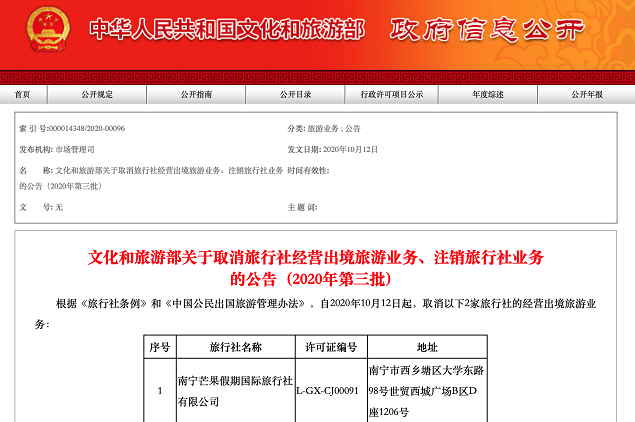
Task: Select the 公开指南 tab
Action: coord(196,95)
